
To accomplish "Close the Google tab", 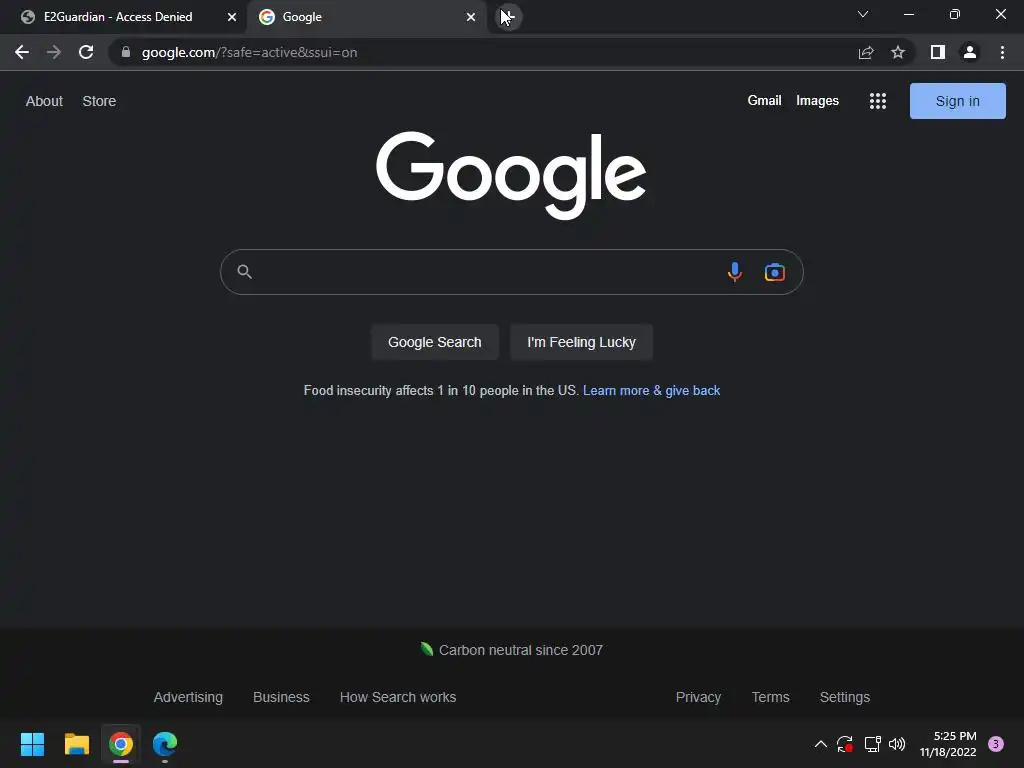I will click(x=471, y=17).
